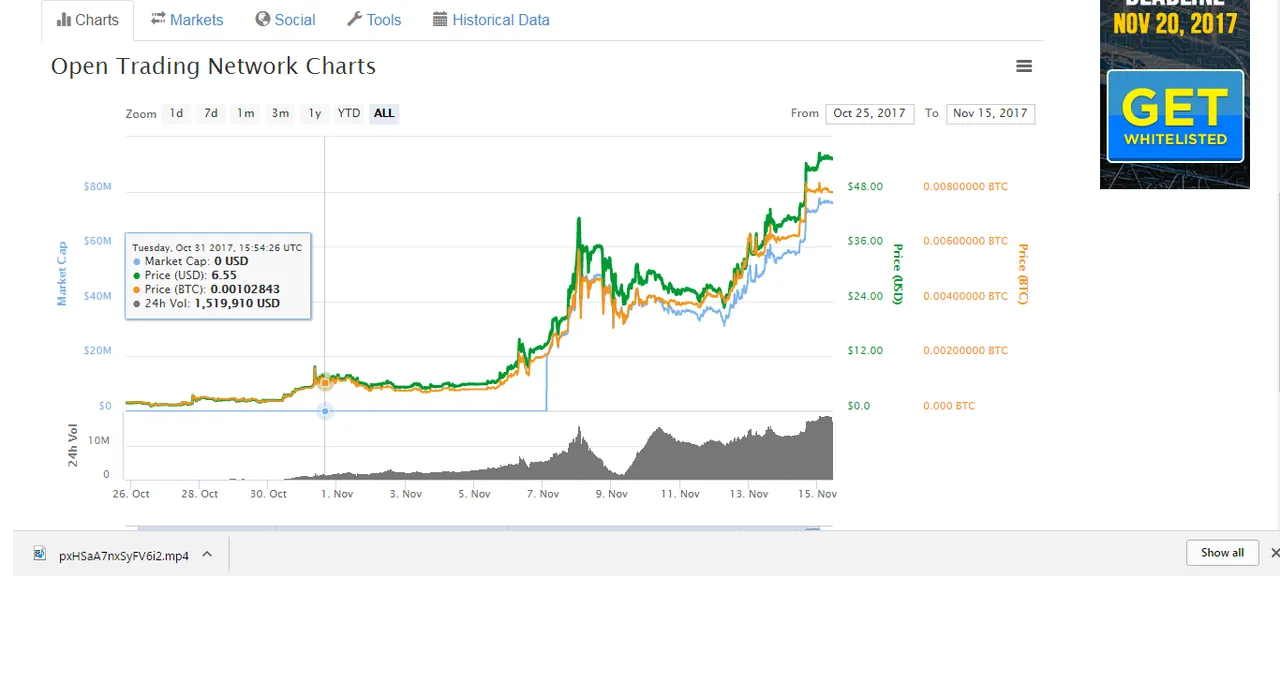Click the From date field Oct 25, 2017
This screenshot has width=1280, height=682.
869,113
